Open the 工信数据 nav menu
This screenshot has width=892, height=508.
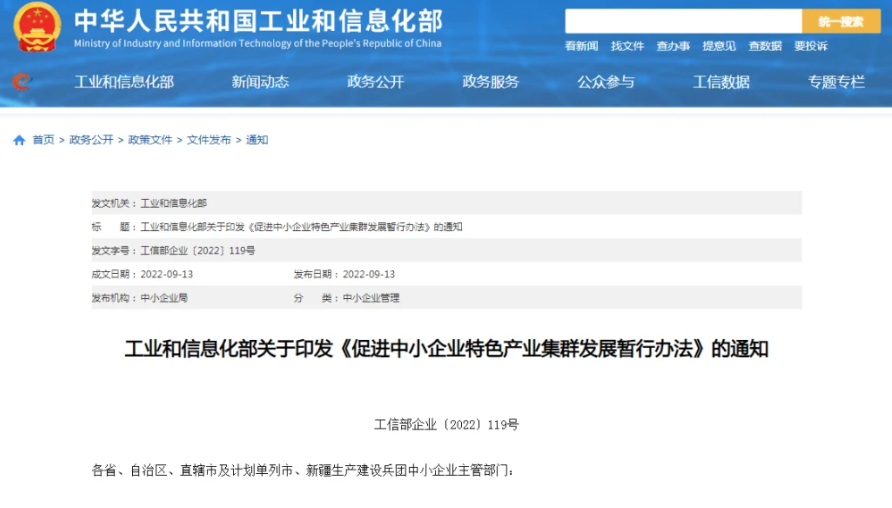tap(721, 82)
